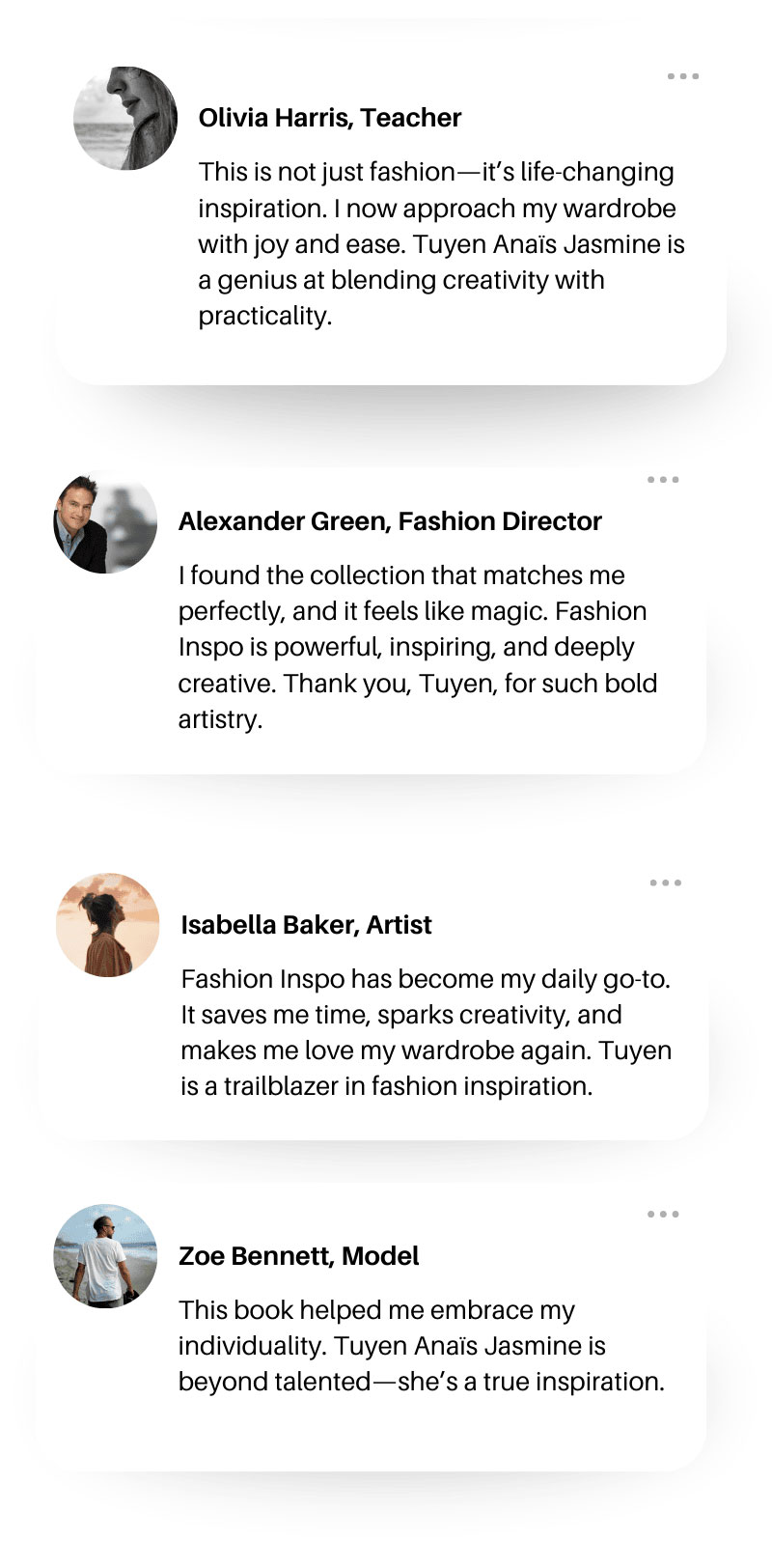Click the name Isabella Baker, Artist
This screenshot has height=1568, width=772.
pyautogui.click(x=306, y=925)
